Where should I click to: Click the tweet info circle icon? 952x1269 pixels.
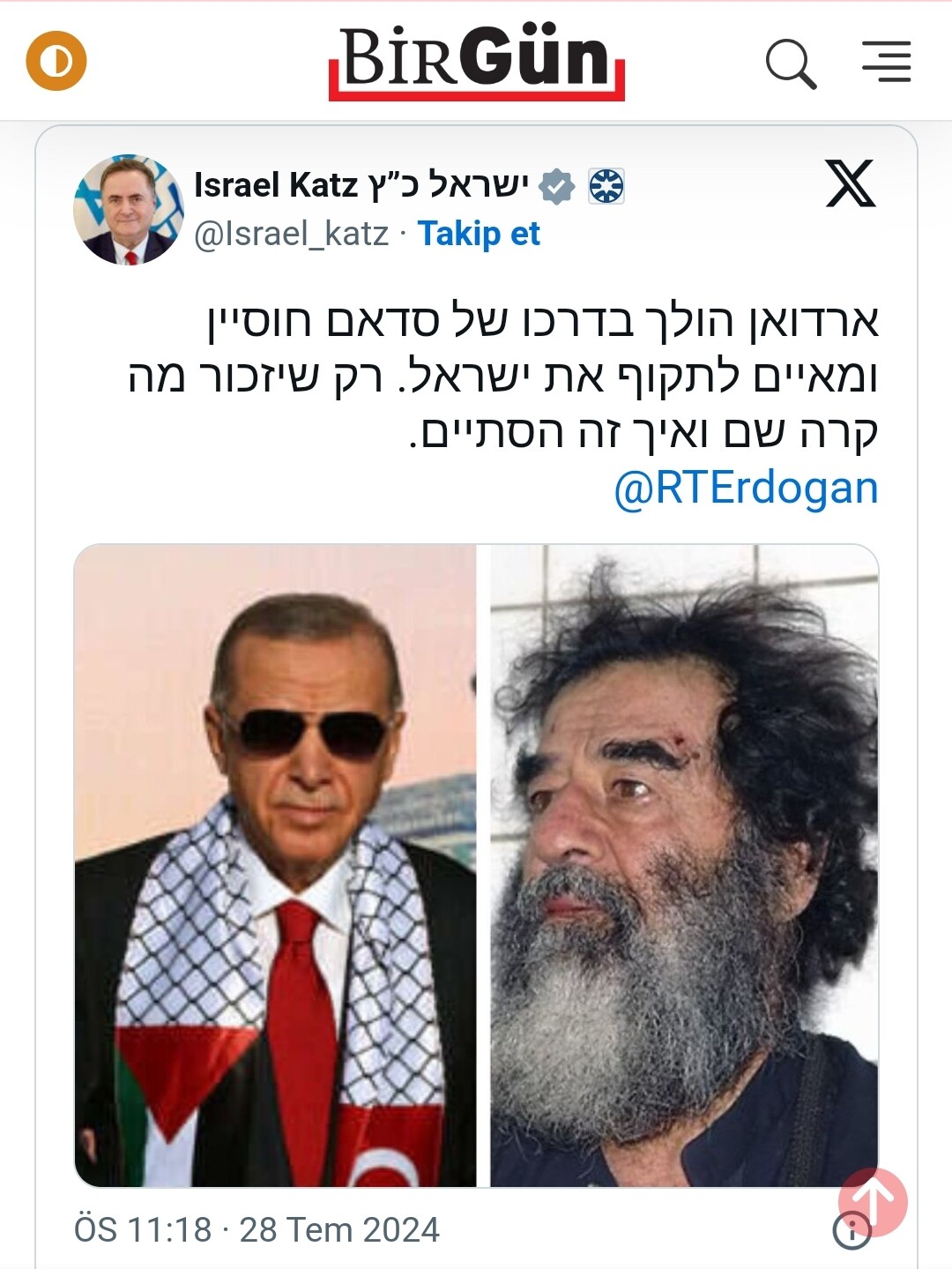tap(852, 1230)
